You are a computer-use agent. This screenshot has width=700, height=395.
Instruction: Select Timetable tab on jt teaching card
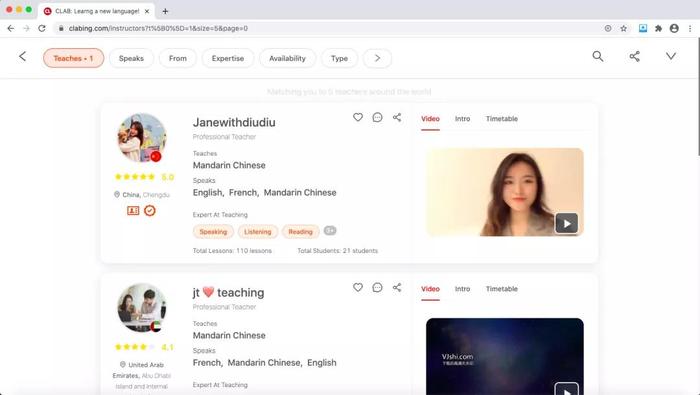[502, 289]
